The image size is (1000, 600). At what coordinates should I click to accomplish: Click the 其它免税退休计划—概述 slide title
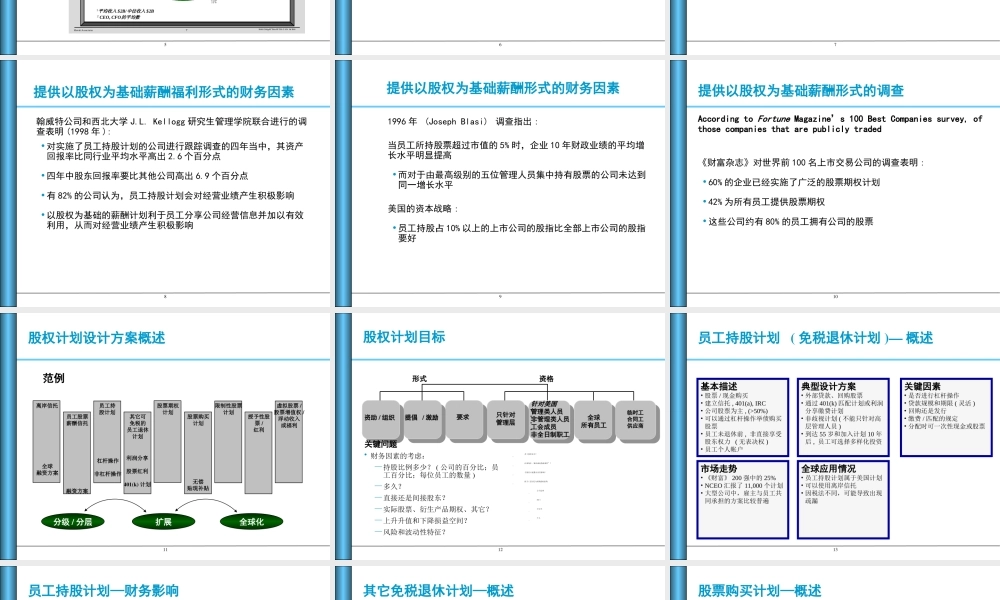438,591
